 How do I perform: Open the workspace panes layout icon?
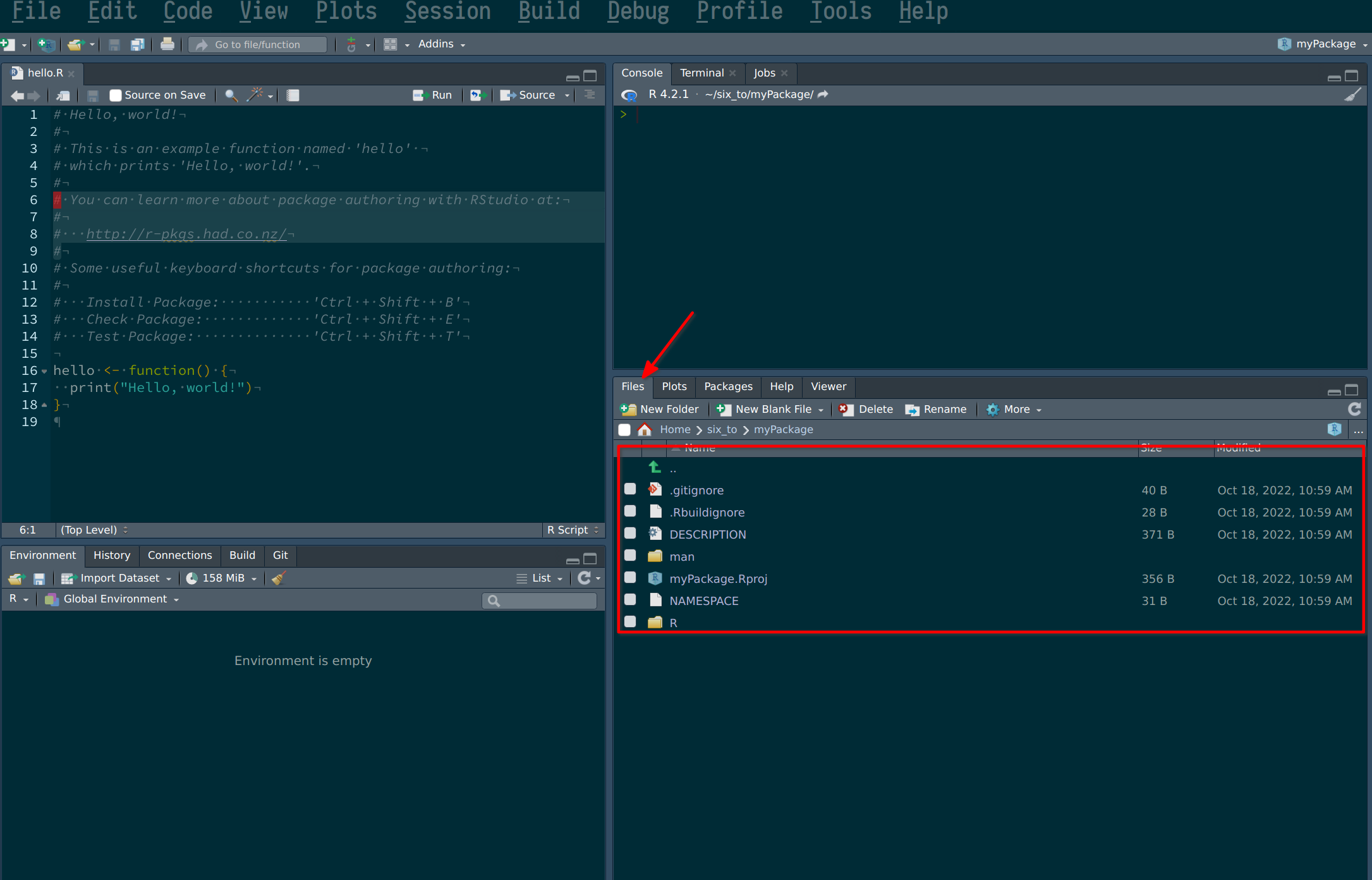391,44
